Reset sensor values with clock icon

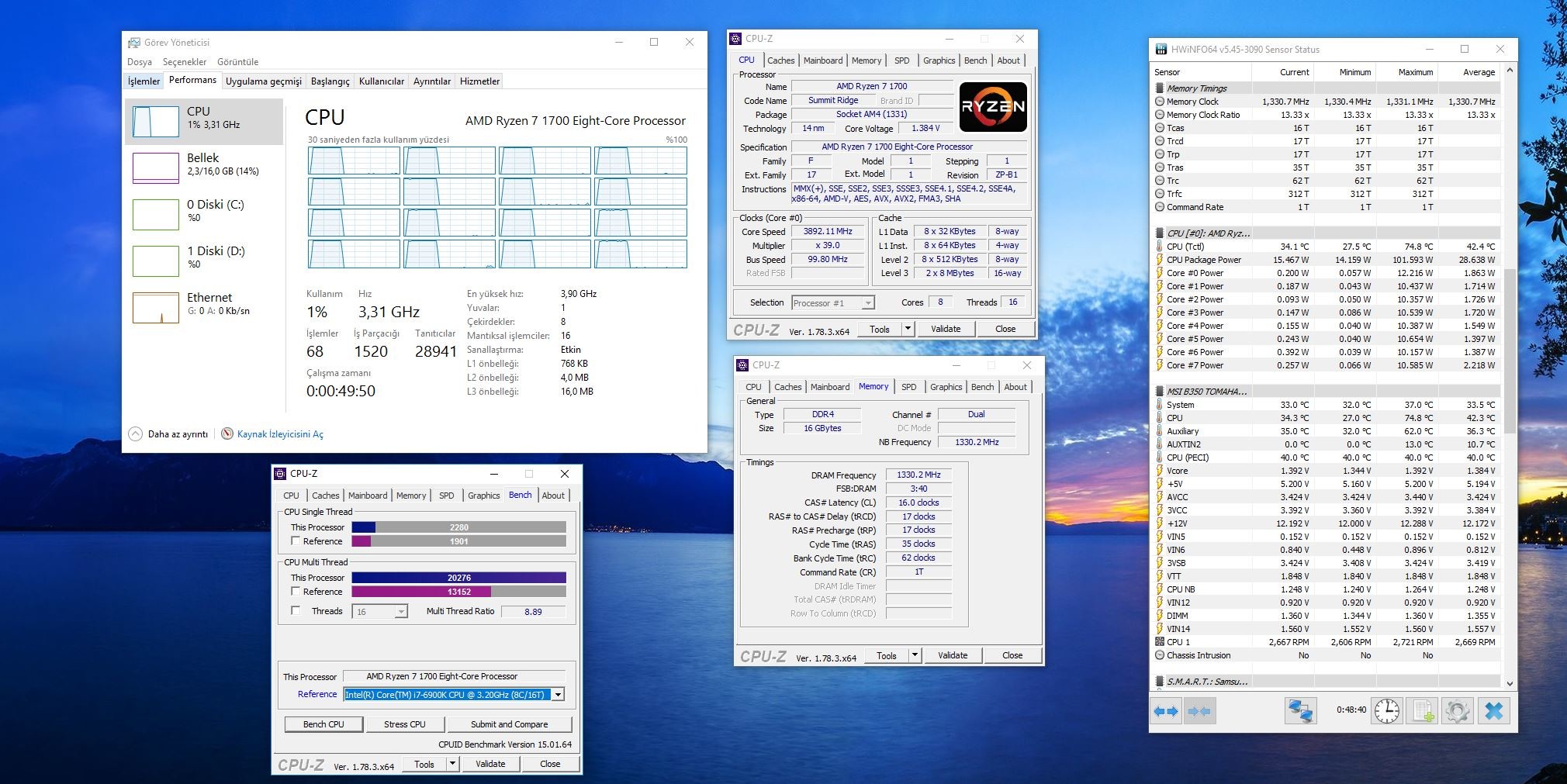pos(1387,711)
